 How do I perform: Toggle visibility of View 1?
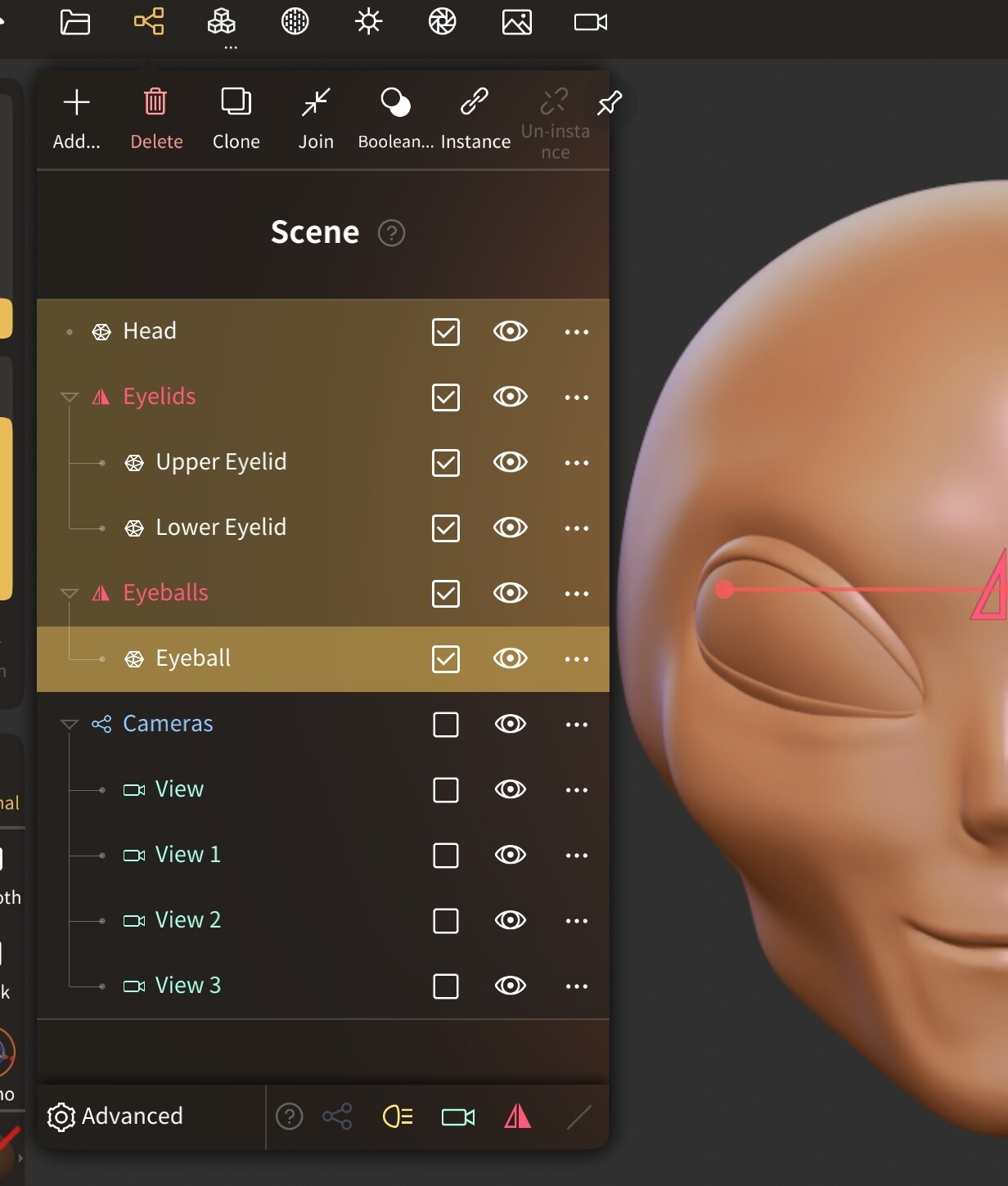coord(511,855)
